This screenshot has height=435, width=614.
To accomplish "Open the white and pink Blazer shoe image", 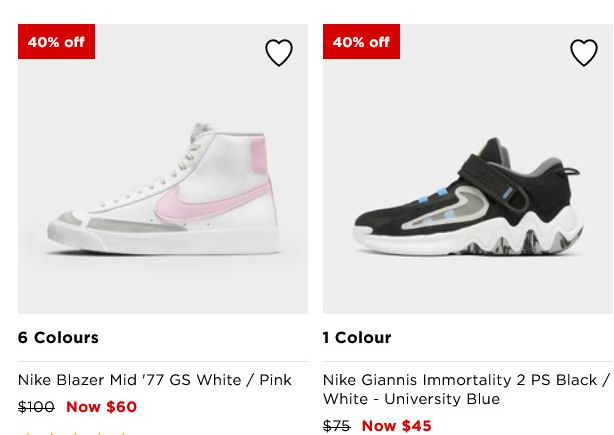I will coord(163,169).
